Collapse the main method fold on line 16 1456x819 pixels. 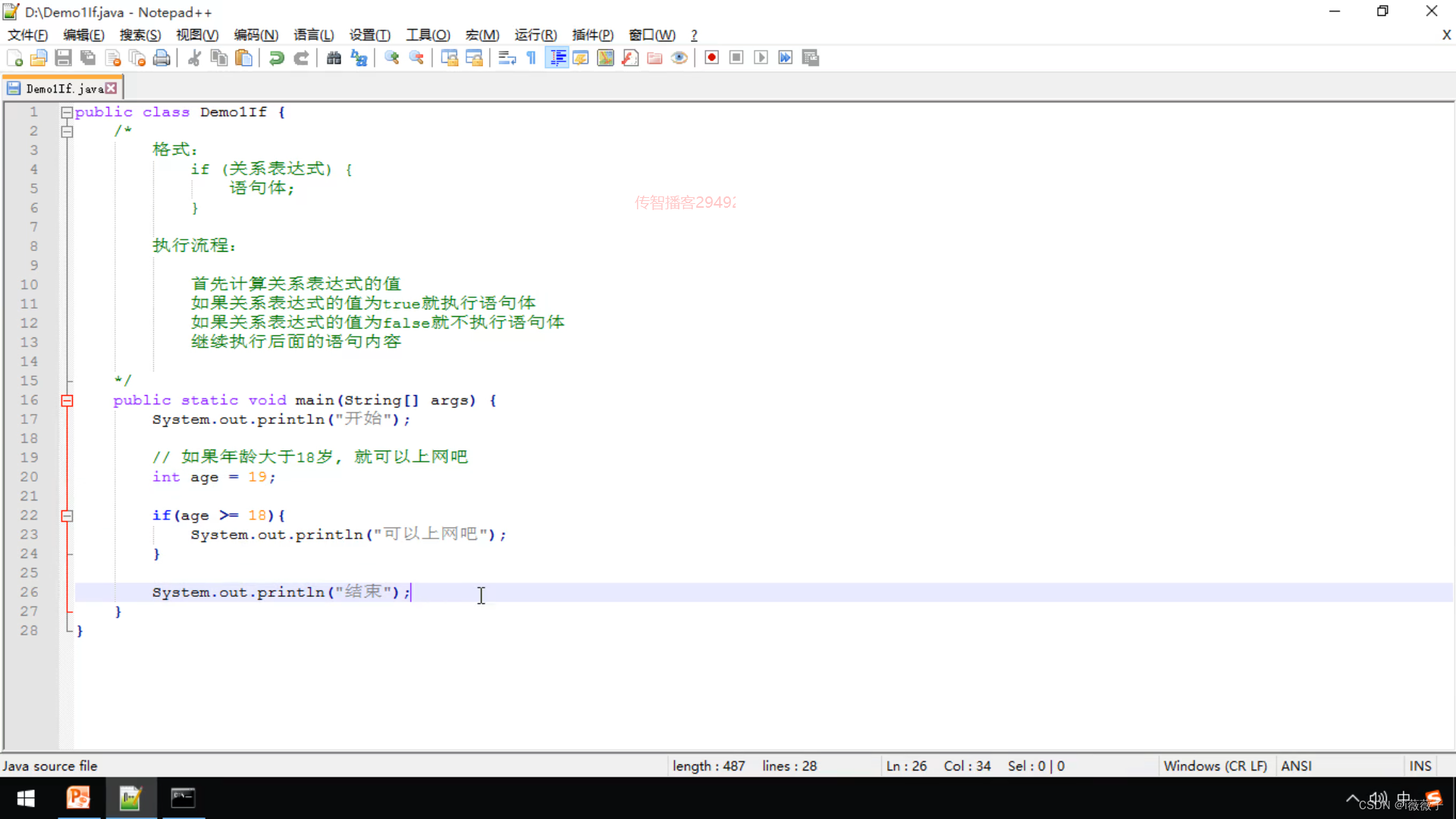tap(67, 400)
